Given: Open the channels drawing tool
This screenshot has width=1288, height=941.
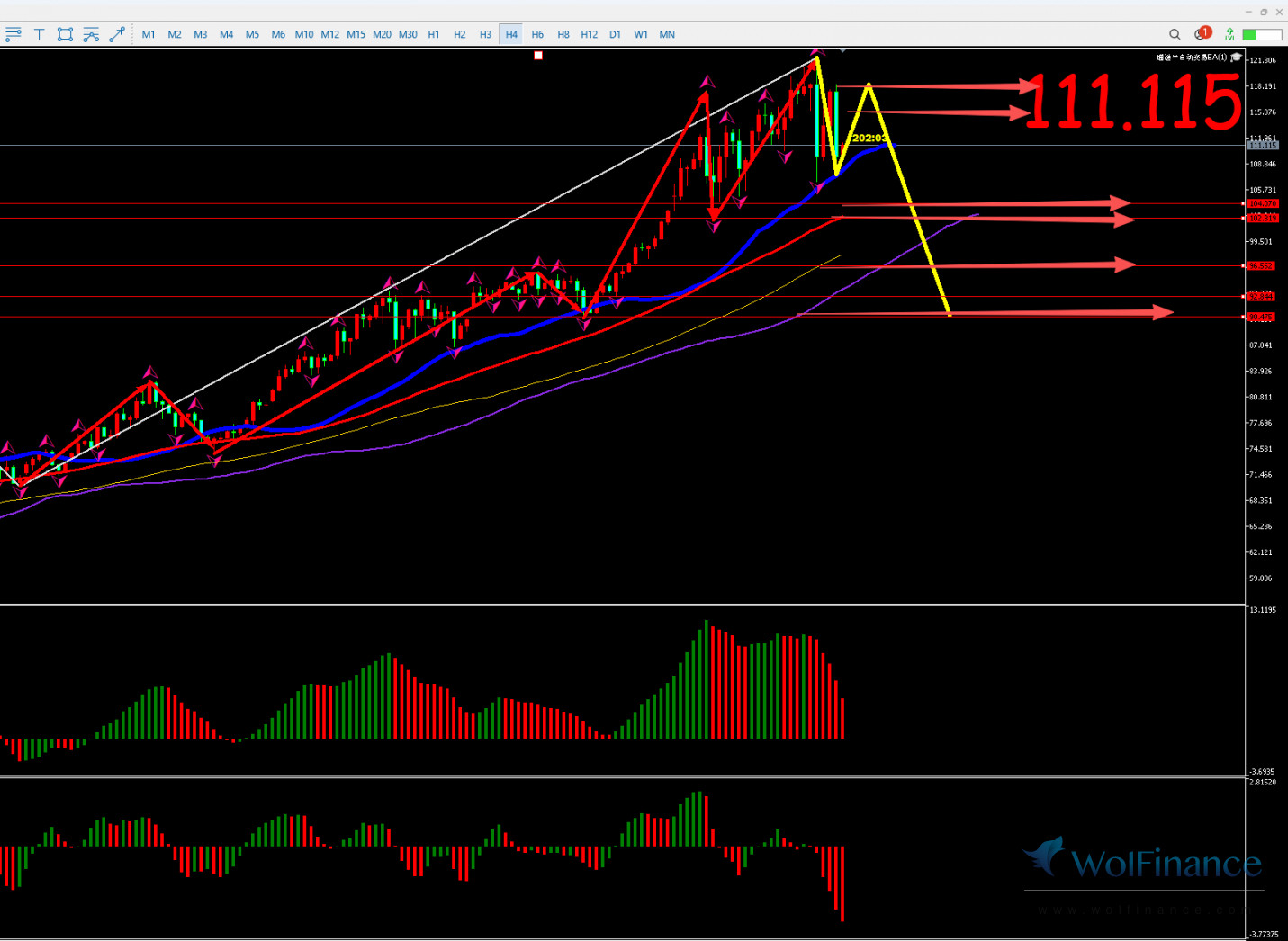Looking at the screenshot, I should (91, 34).
